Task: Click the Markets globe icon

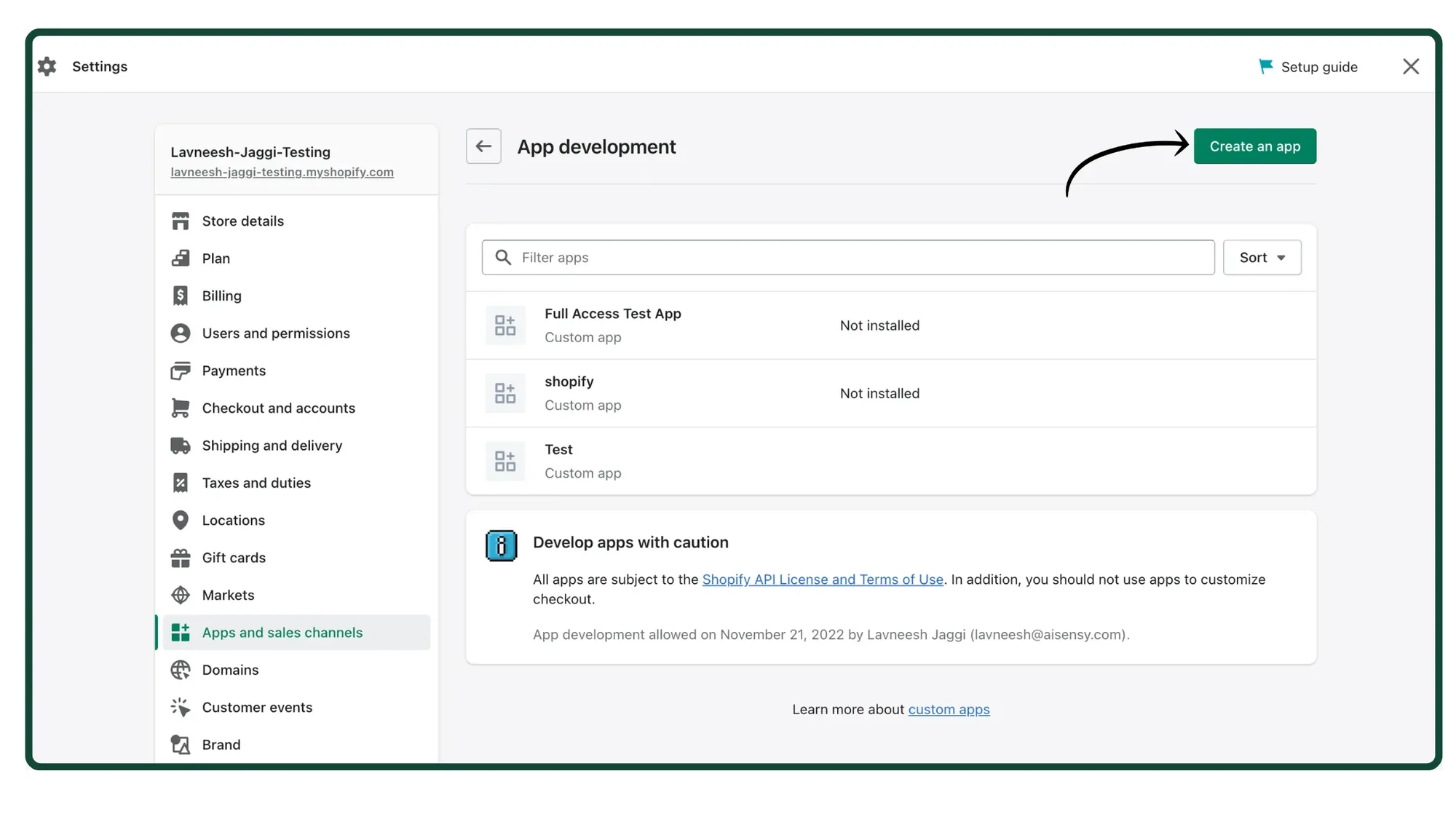Action: point(181,595)
